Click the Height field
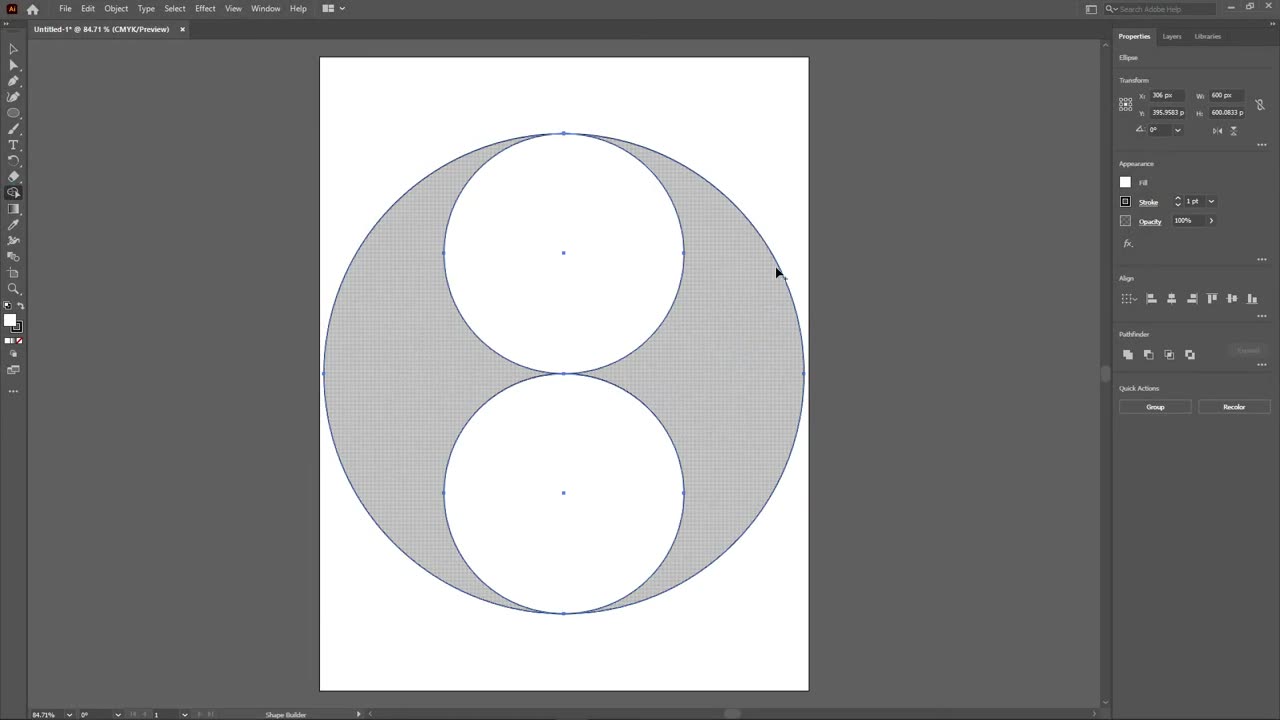The height and width of the screenshot is (720, 1280). point(1226,112)
